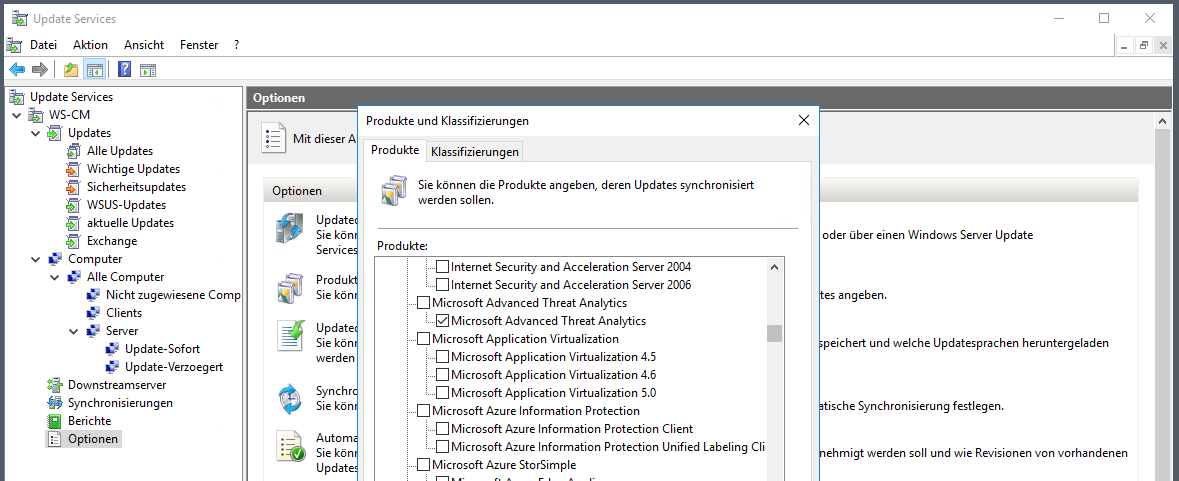Image resolution: width=1179 pixels, height=481 pixels.
Task: Click the Produkte list scrollbar thumb
Action: click(x=774, y=333)
